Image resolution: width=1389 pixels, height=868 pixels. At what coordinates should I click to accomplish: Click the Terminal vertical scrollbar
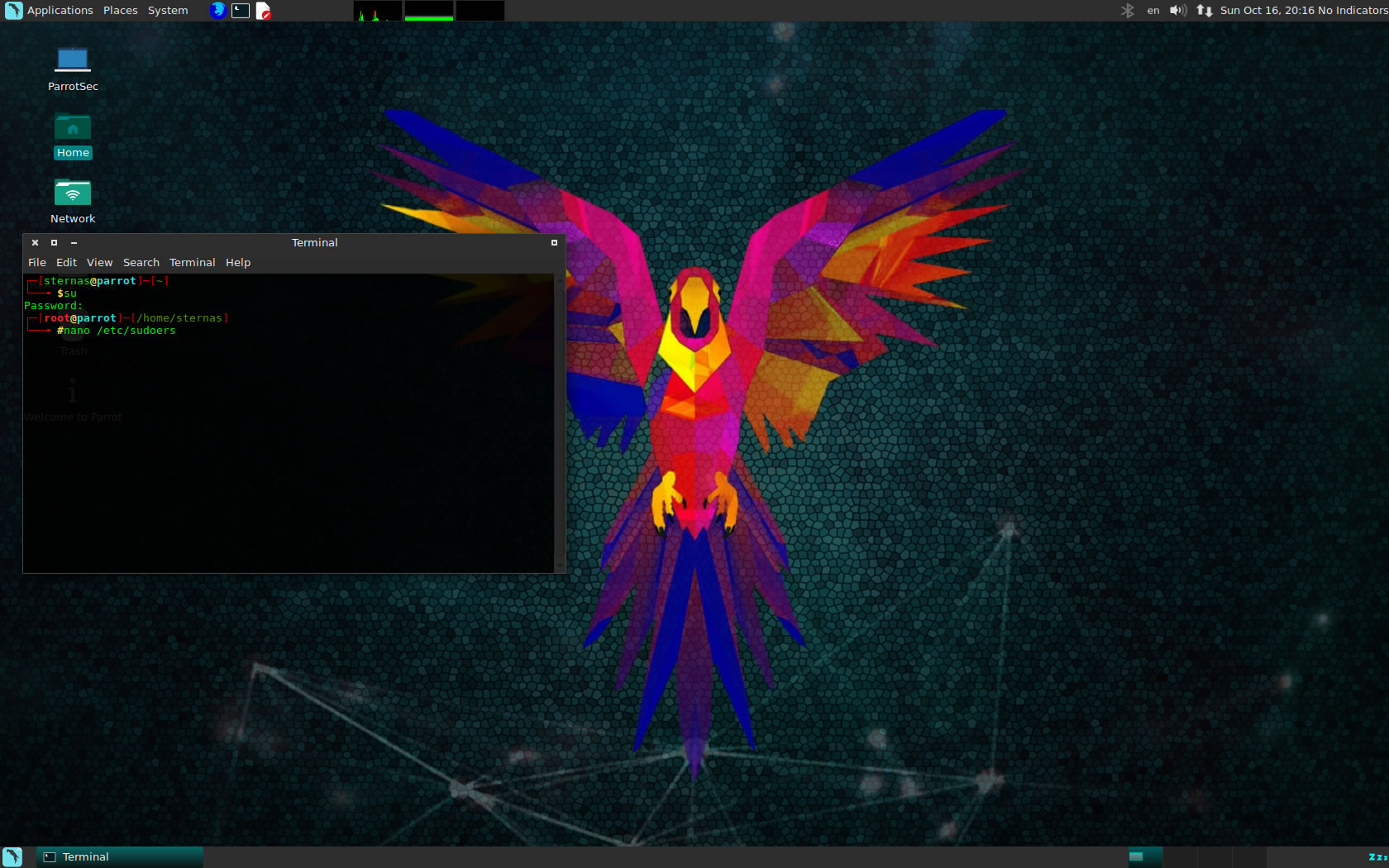pos(560,423)
